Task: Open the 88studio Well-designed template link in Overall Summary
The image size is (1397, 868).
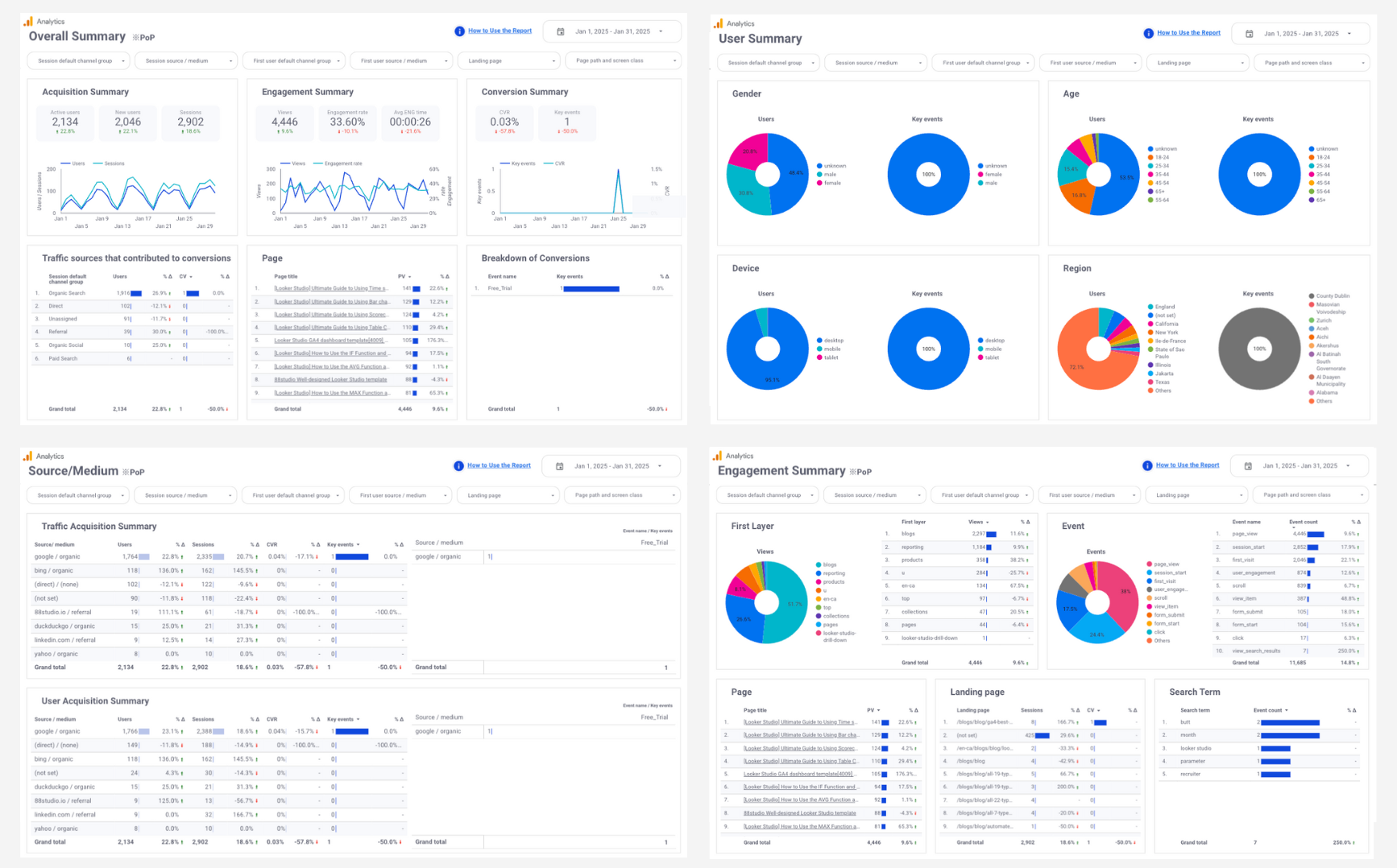Action: pos(330,379)
